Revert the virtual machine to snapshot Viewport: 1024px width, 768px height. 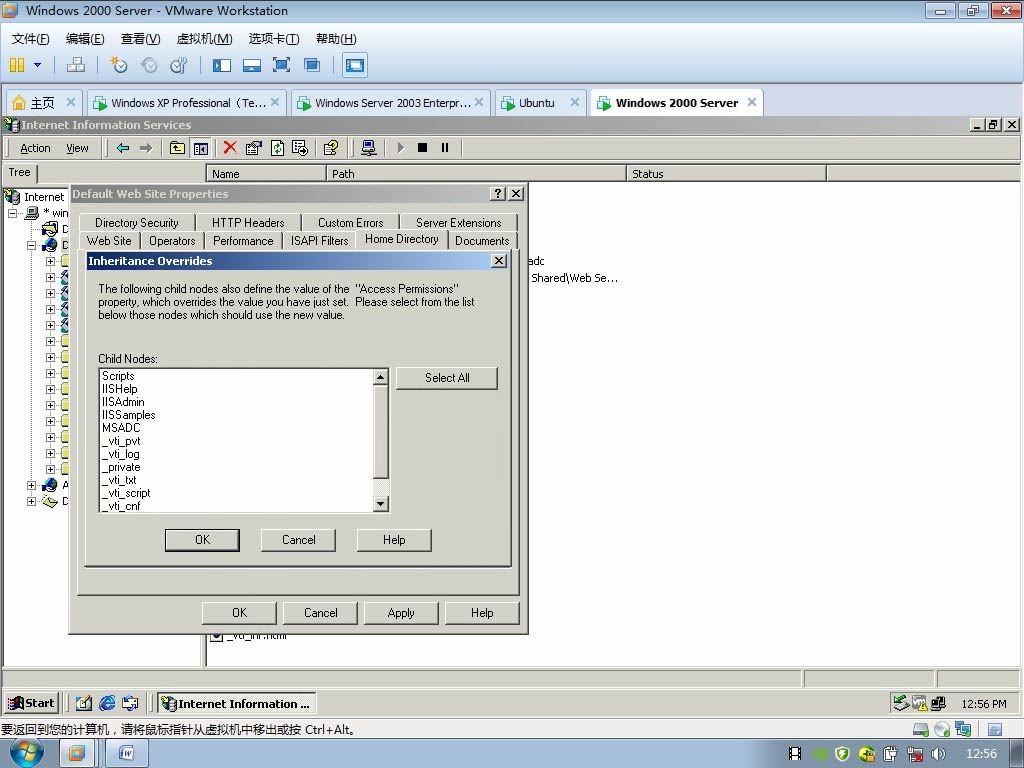(149, 65)
